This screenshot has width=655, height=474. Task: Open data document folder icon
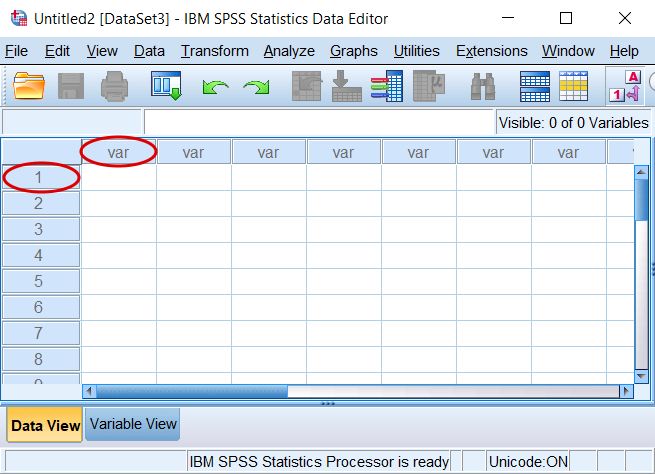coord(29,86)
